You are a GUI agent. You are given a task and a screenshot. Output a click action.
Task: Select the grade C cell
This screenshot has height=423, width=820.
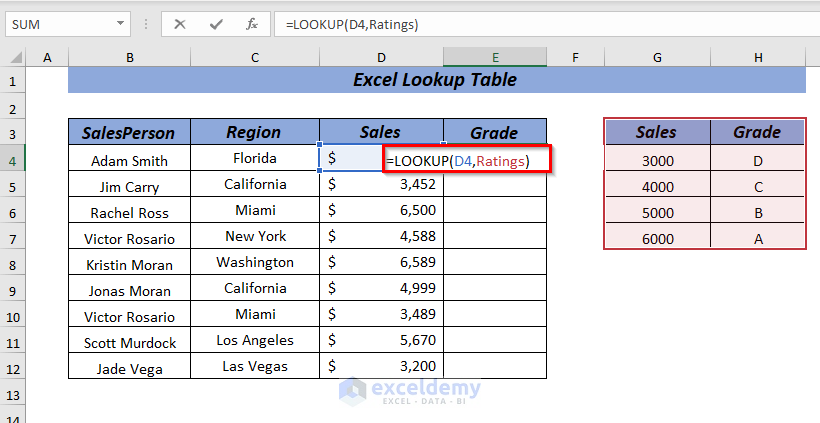click(x=758, y=185)
